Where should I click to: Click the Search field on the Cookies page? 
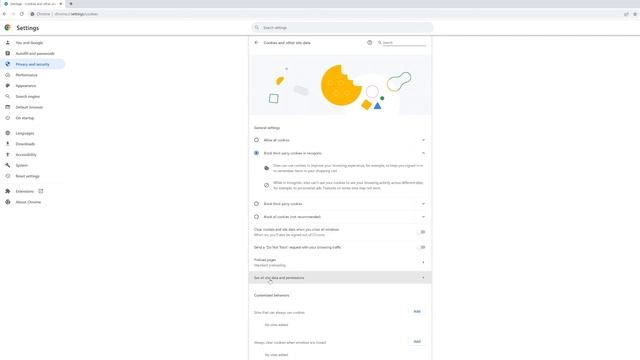pos(404,42)
